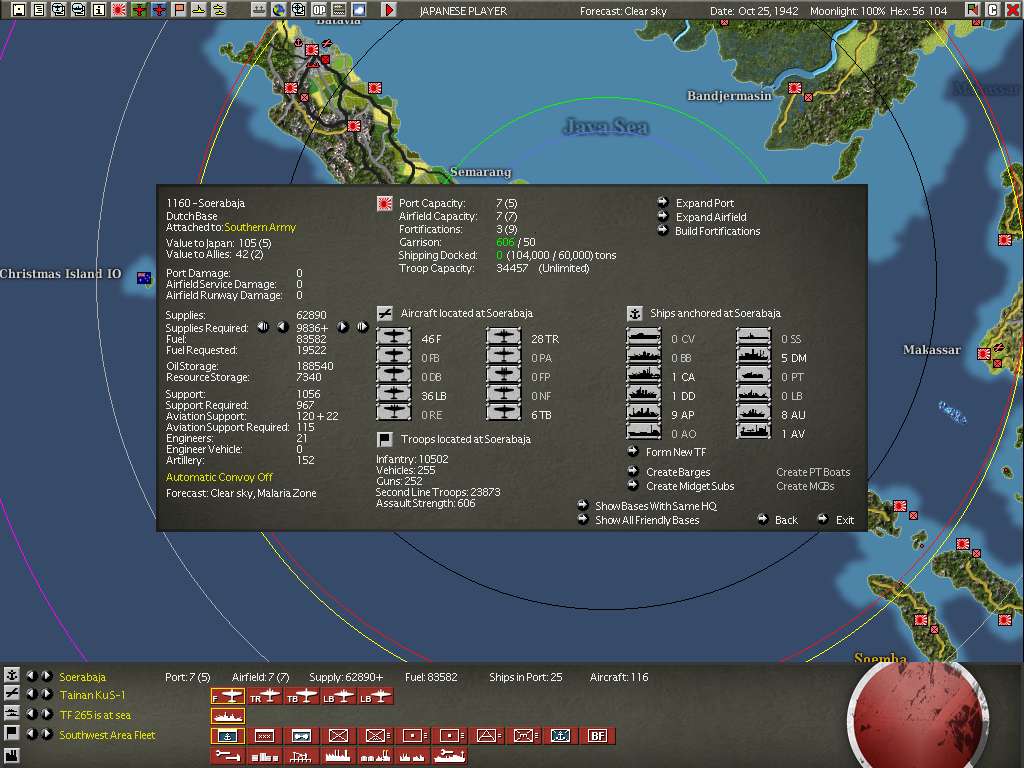Click the red plane on green icon

139,10
